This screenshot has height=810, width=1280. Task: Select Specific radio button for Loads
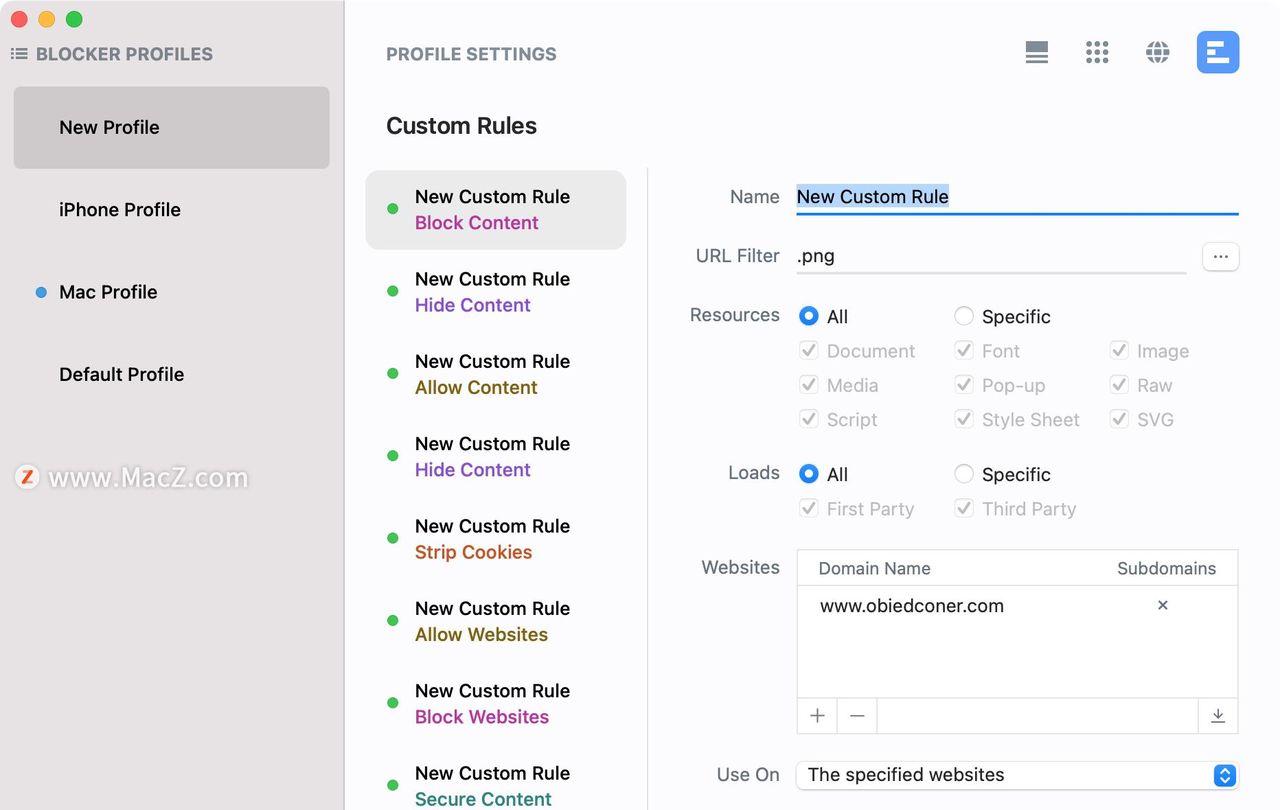point(964,475)
